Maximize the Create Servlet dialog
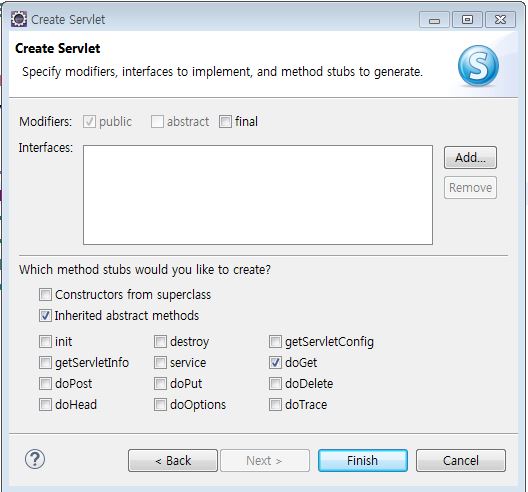 (x=467, y=20)
